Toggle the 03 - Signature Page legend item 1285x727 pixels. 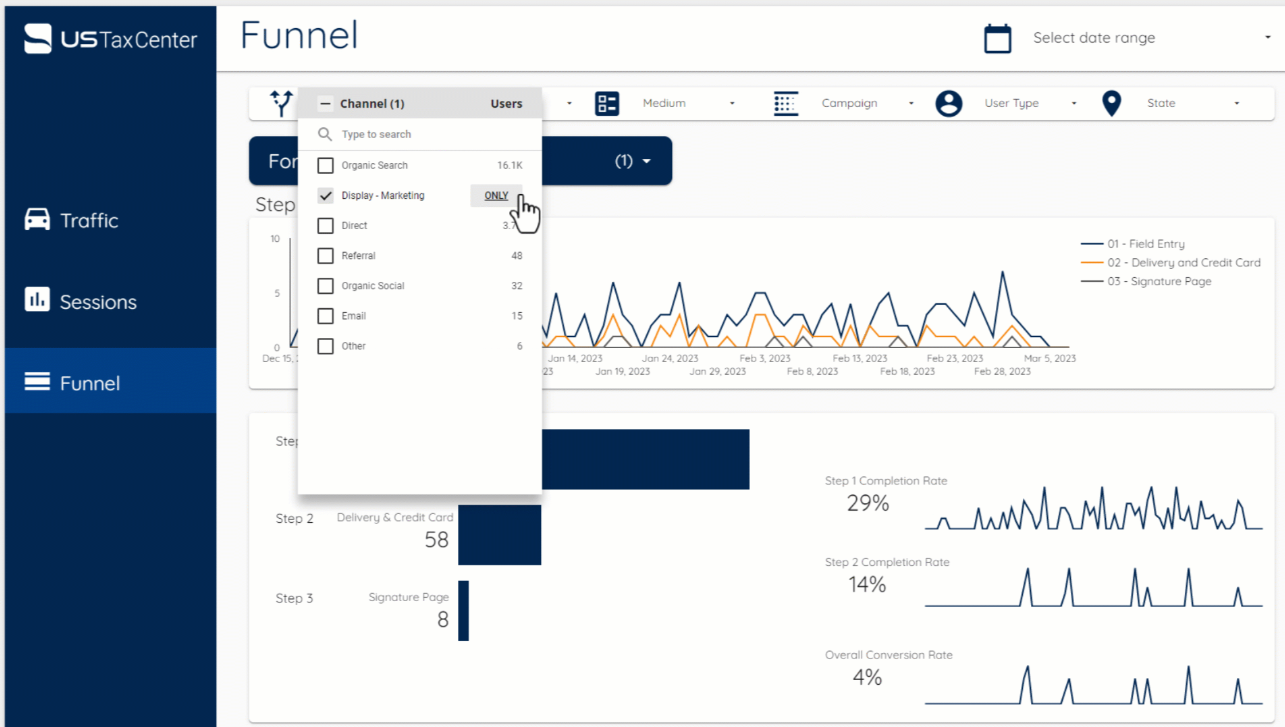(1146, 281)
